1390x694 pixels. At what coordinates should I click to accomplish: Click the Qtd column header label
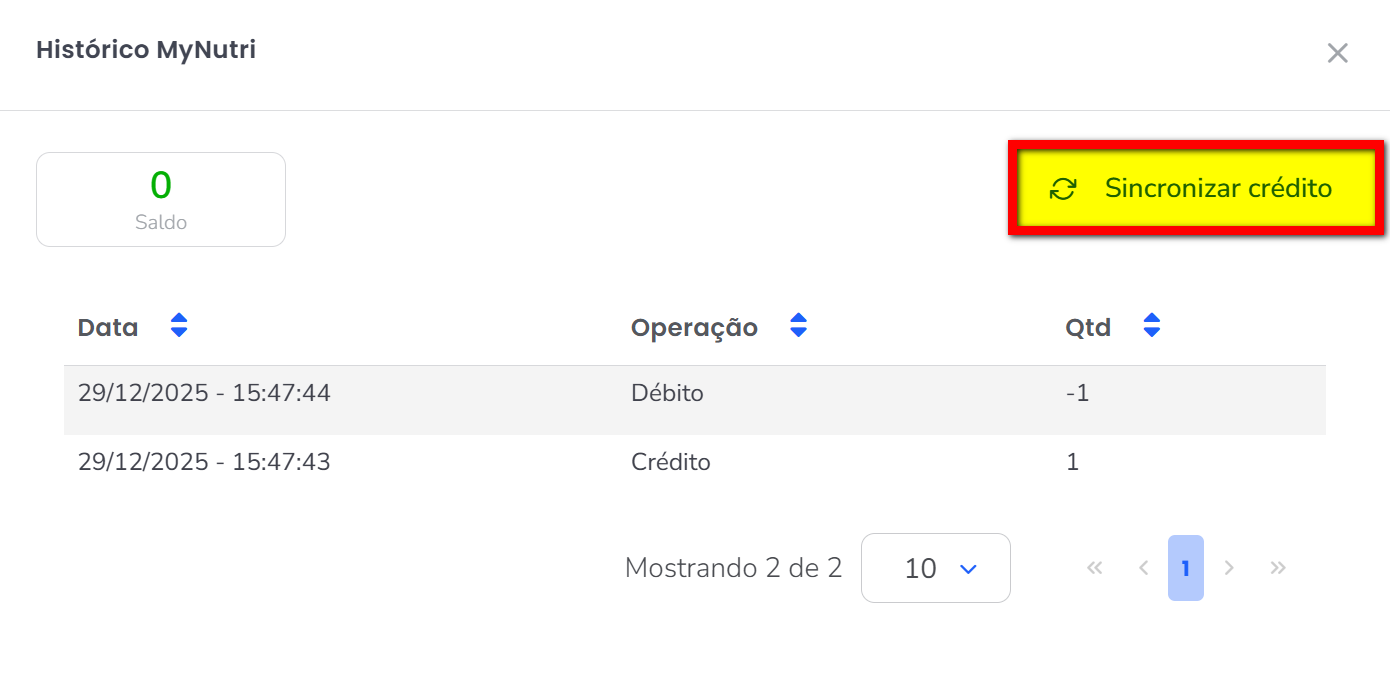[1088, 327]
